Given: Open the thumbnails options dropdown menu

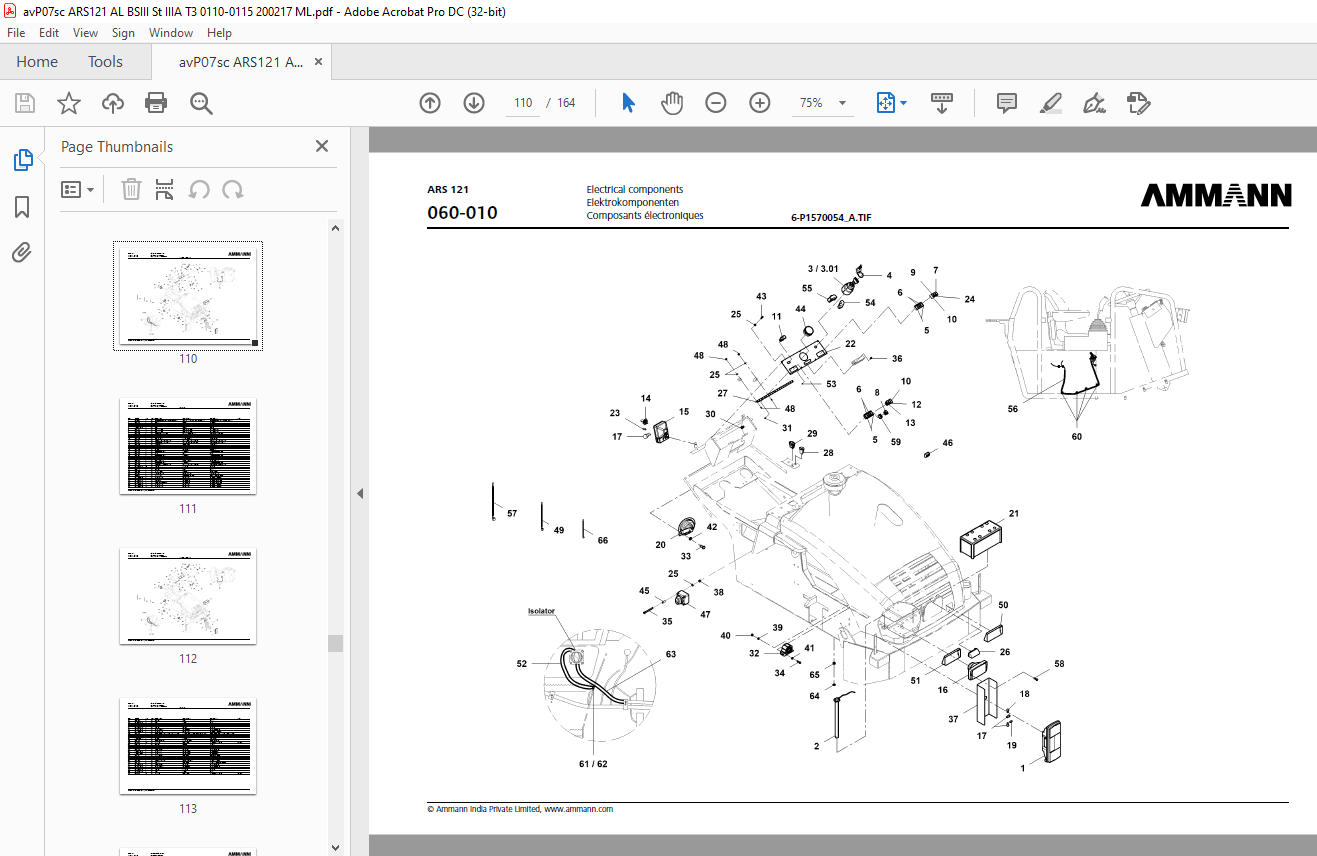Looking at the screenshot, I should [78, 189].
